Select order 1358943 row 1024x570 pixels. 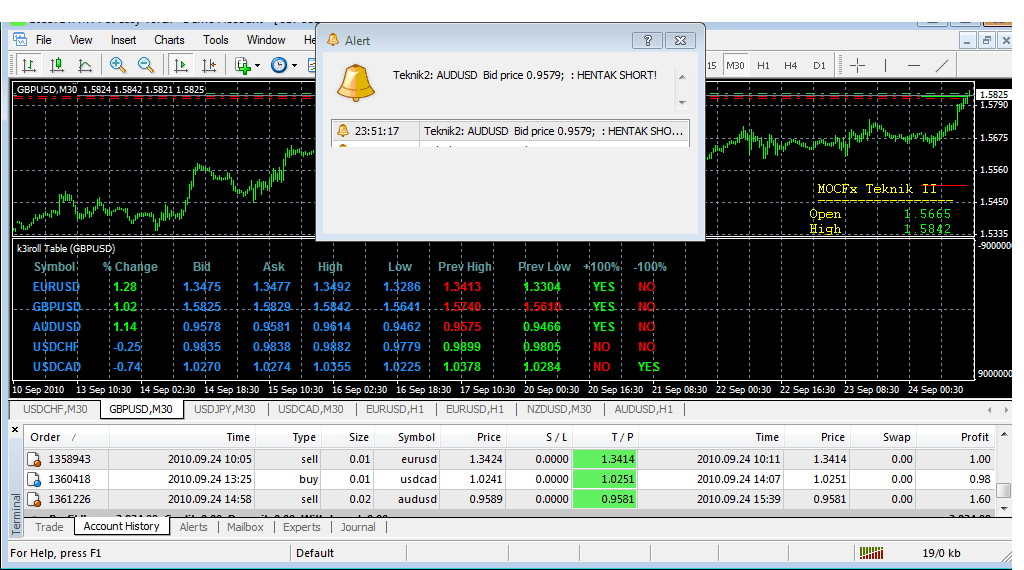509,459
